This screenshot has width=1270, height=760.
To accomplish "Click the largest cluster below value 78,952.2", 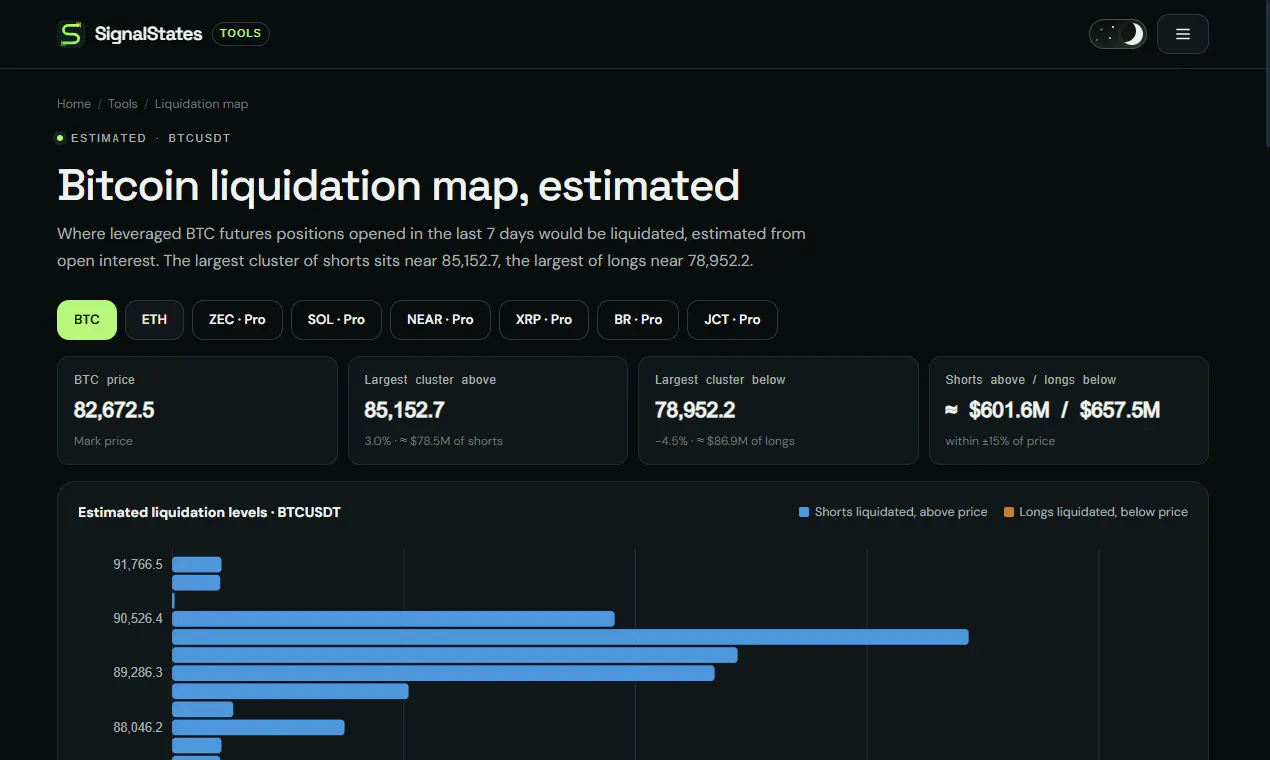I will [695, 410].
